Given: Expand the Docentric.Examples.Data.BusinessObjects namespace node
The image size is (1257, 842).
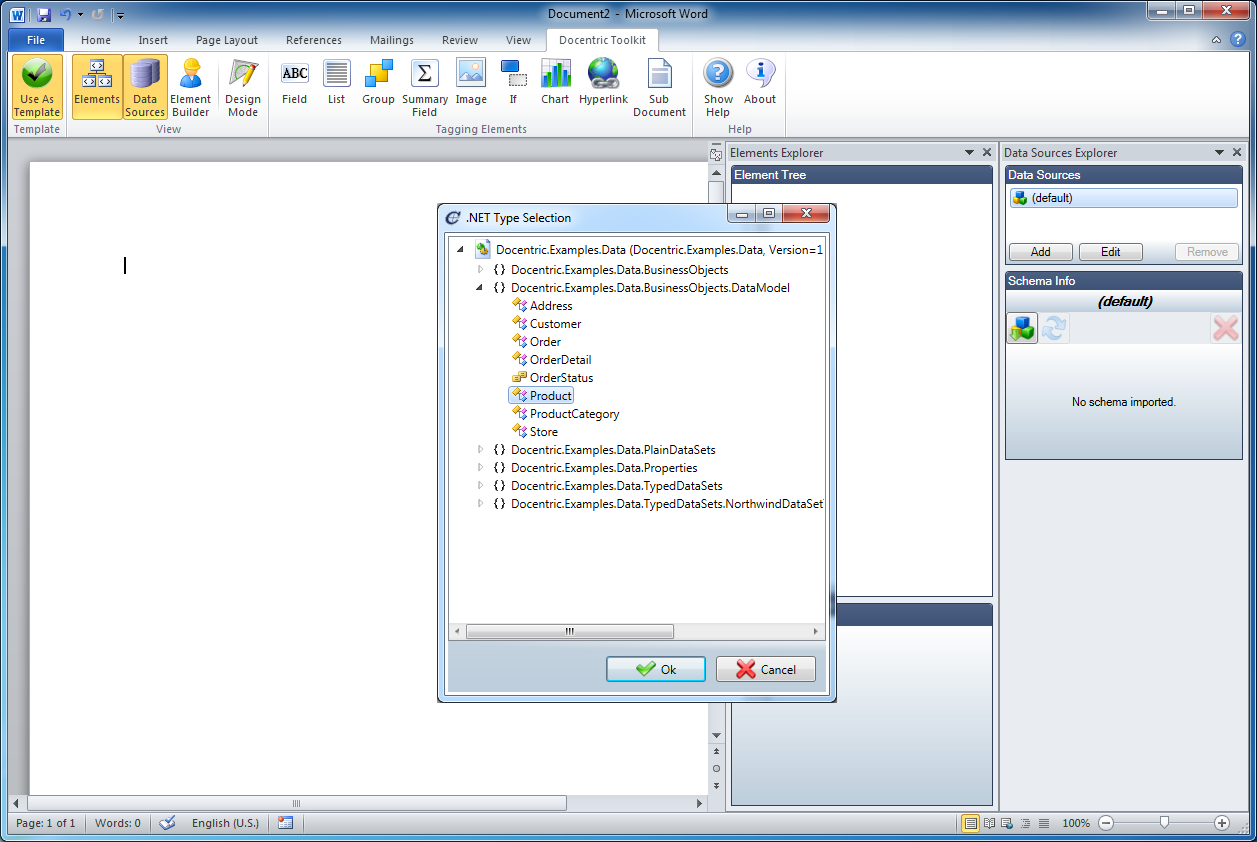Looking at the screenshot, I should (x=480, y=269).
